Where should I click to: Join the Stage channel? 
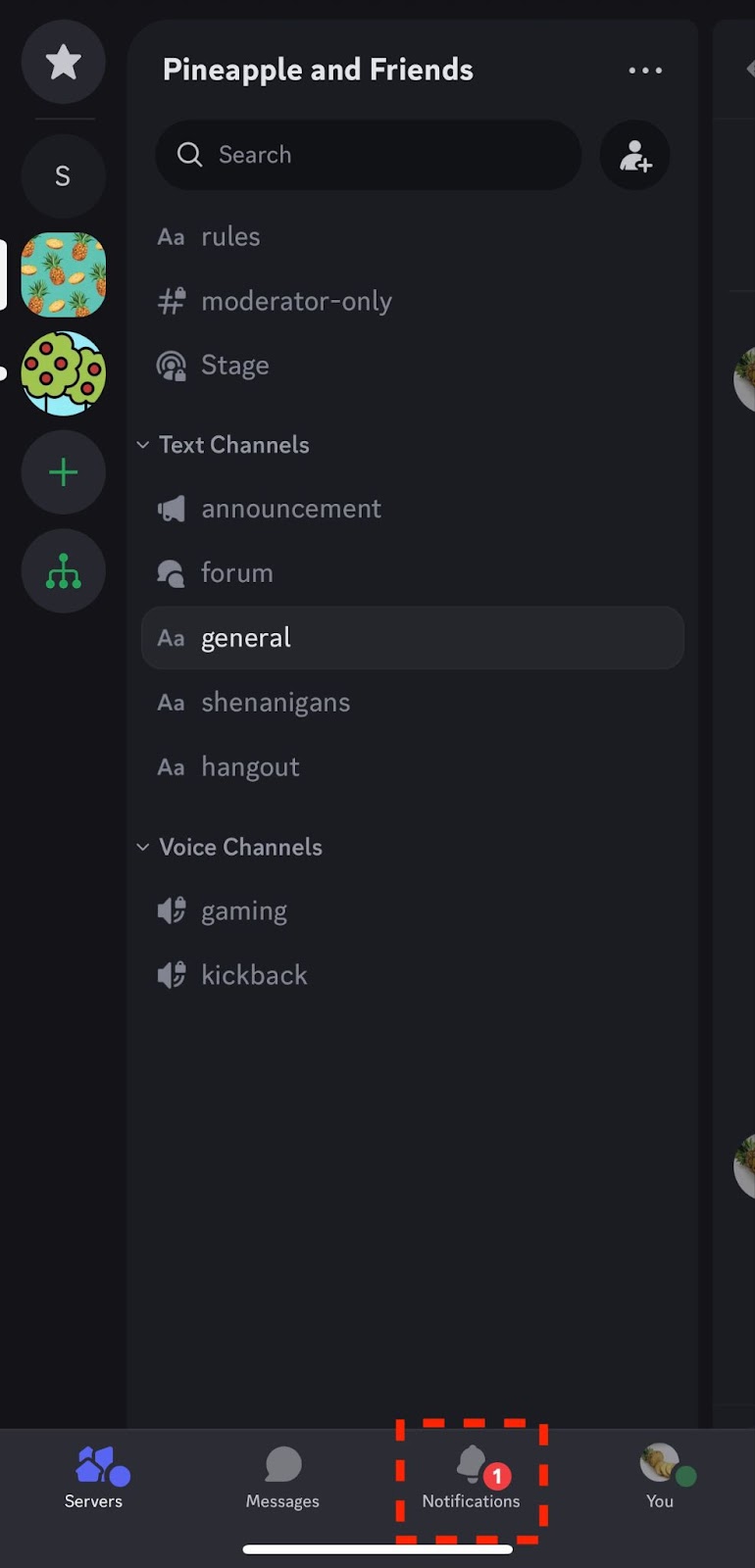pos(234,366)
